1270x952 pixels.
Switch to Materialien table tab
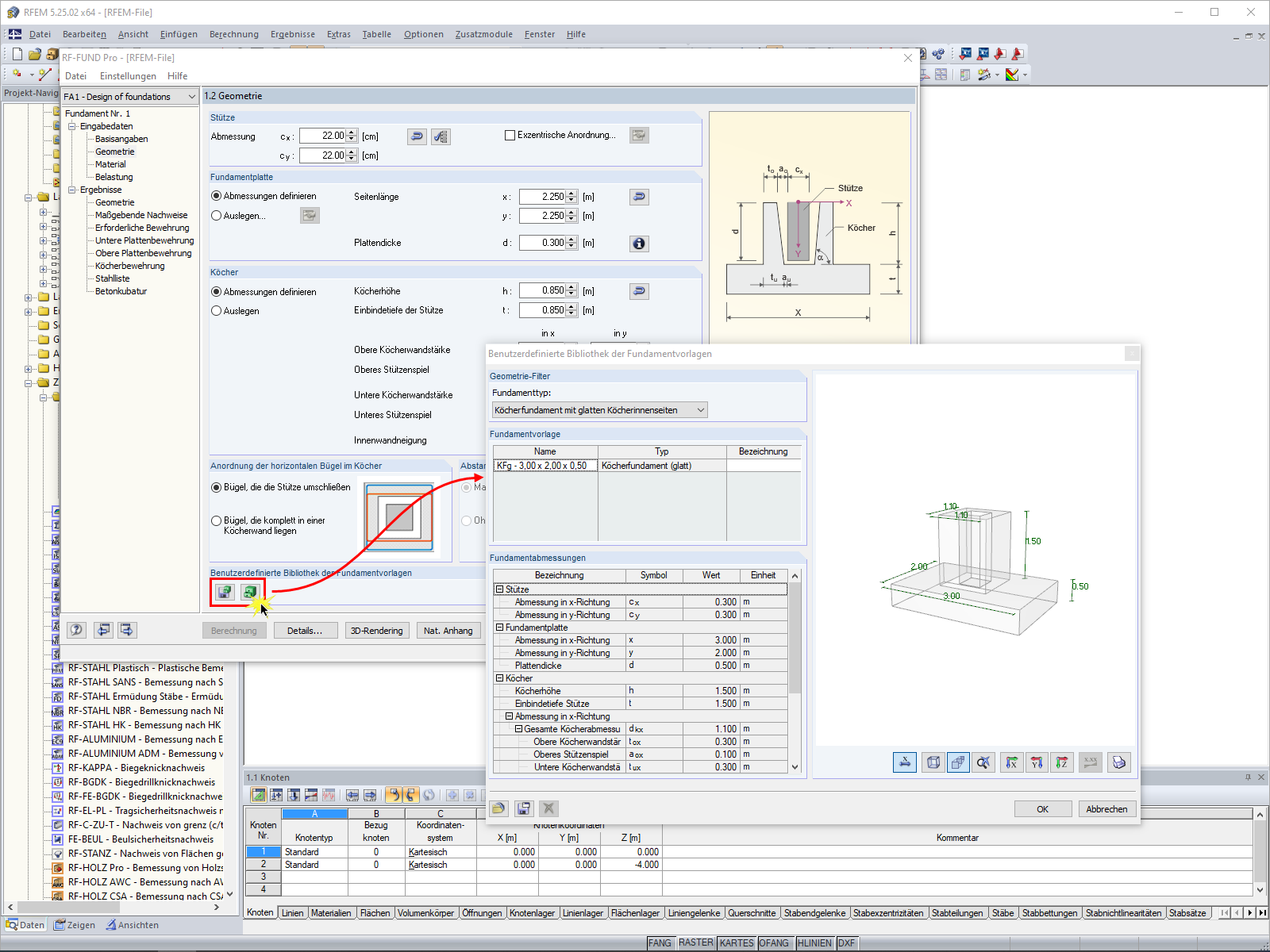pyautogui.click(x=331, y=913)
